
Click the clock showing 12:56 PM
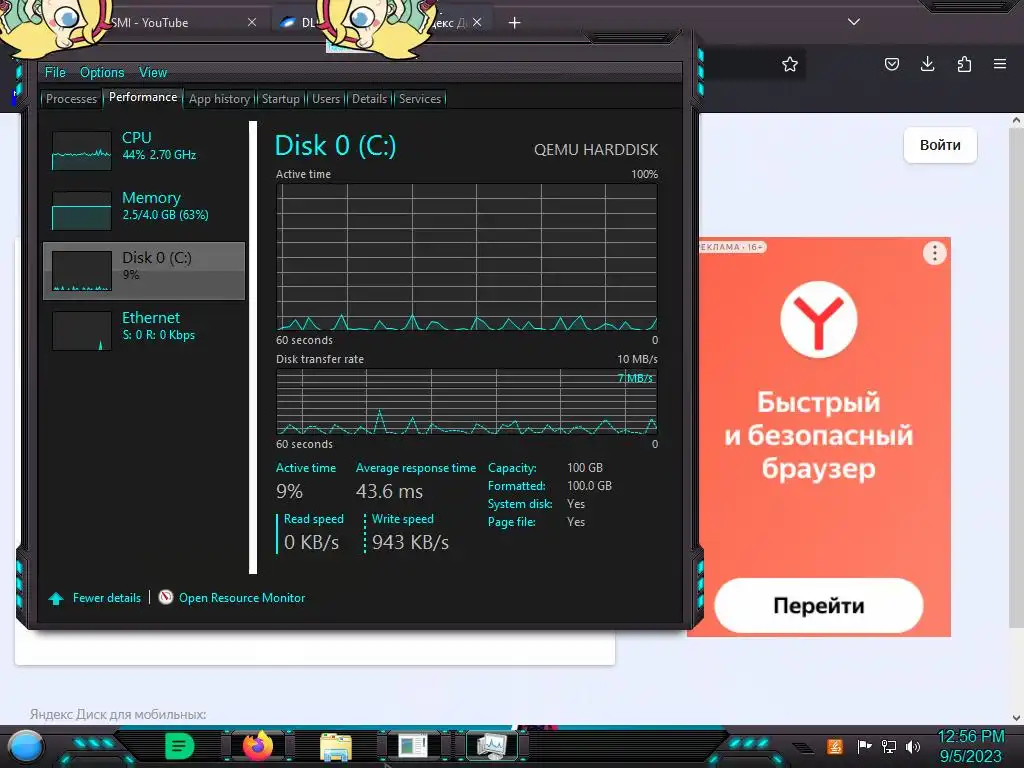pos(971,737)
